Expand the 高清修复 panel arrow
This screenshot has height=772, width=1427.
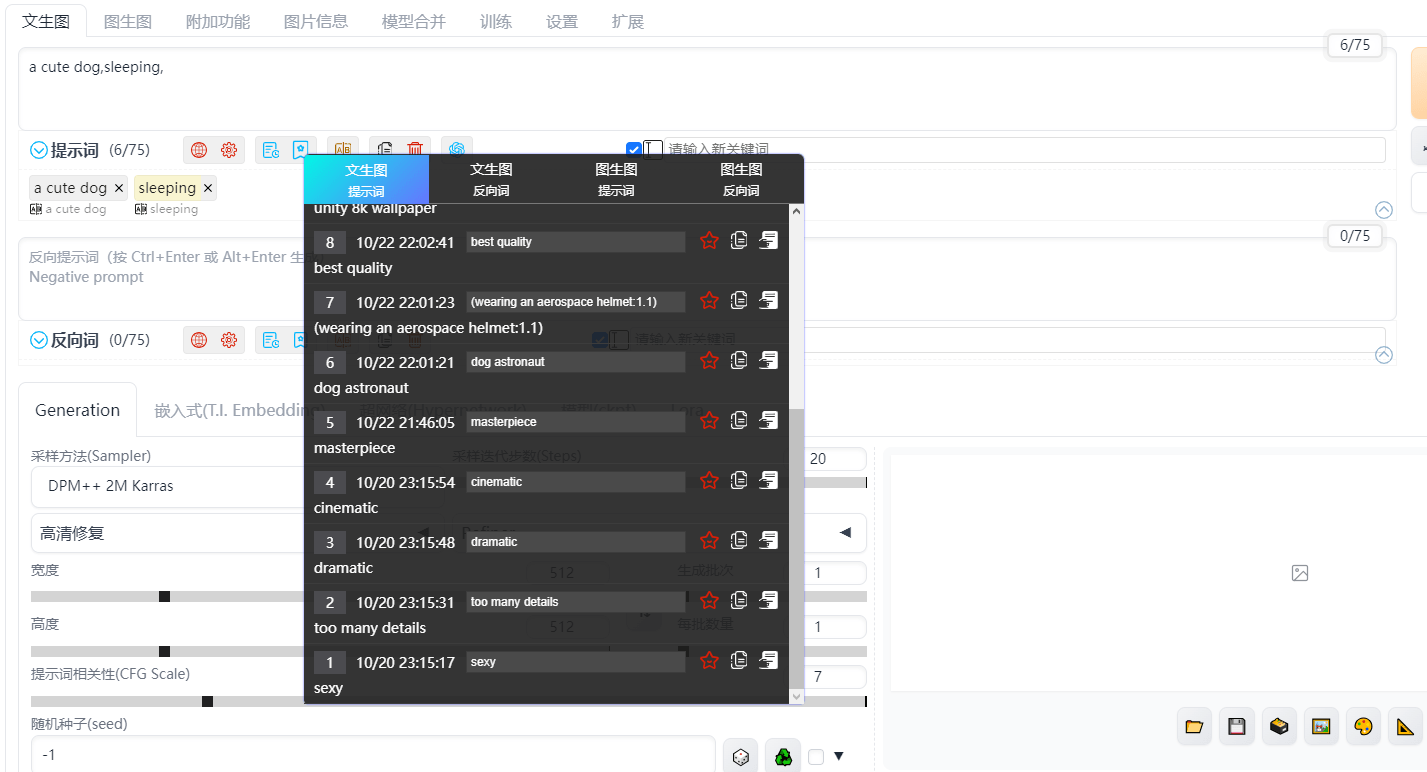845,533
